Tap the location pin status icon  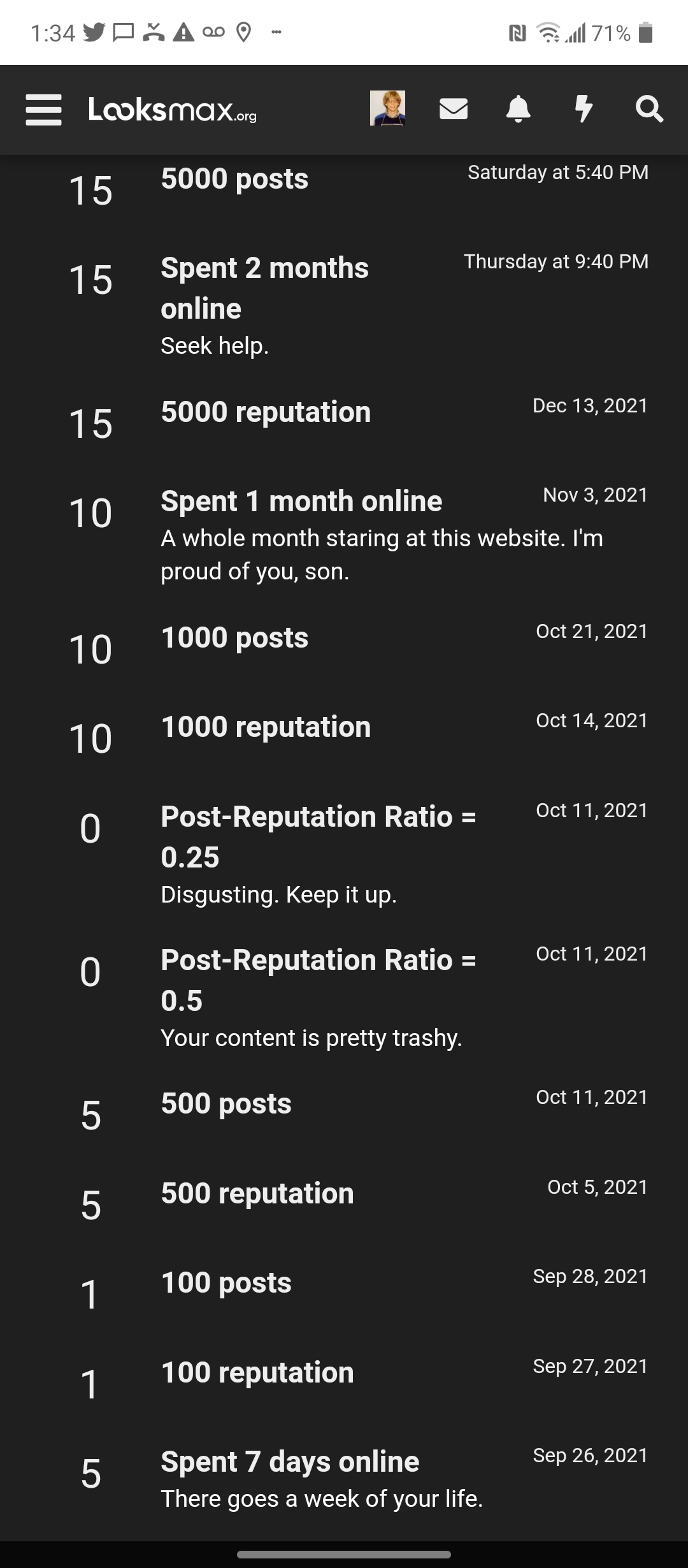tap(243, 32)
